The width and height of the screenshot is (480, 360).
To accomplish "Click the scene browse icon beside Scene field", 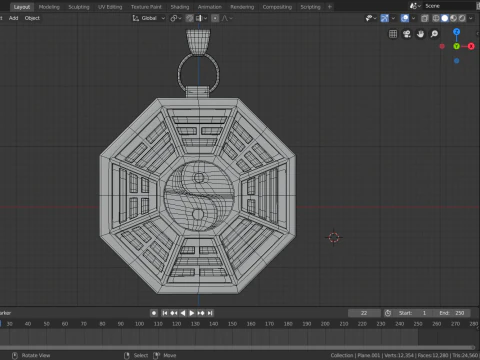I will click(x=415, y=6).
